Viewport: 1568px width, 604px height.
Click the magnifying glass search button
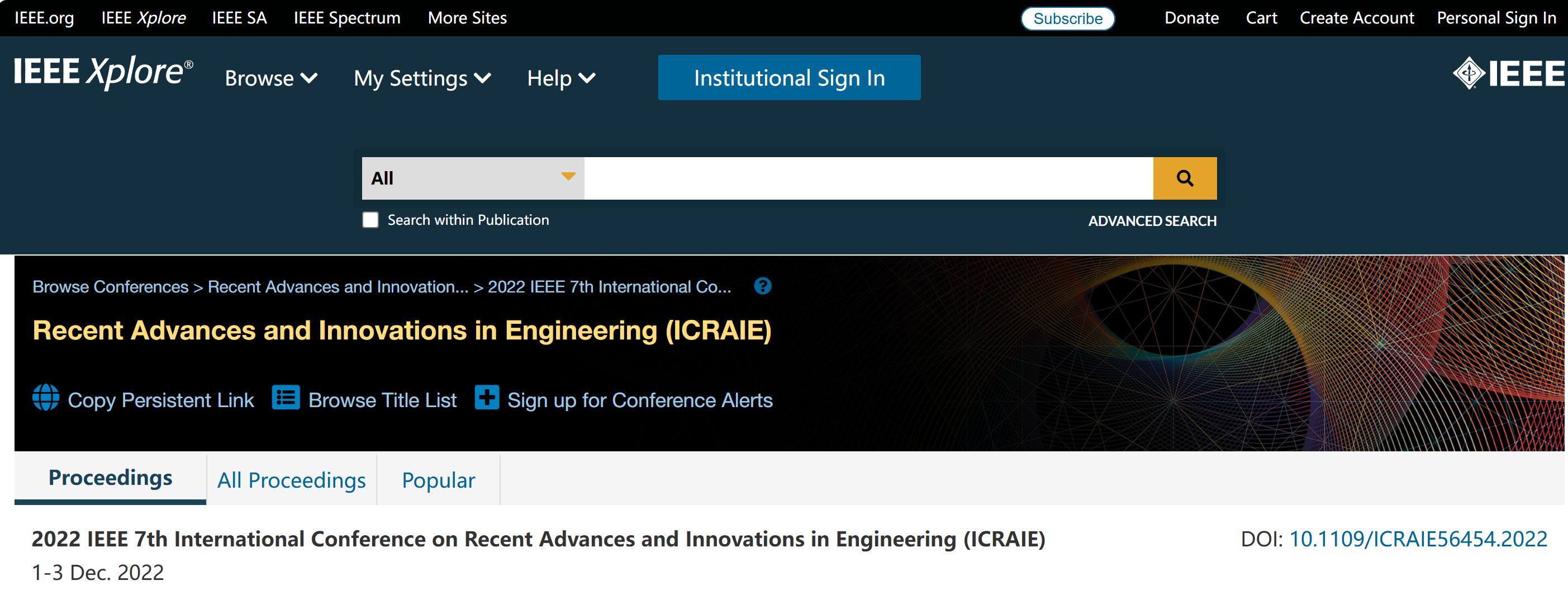tap(1185, 178)
